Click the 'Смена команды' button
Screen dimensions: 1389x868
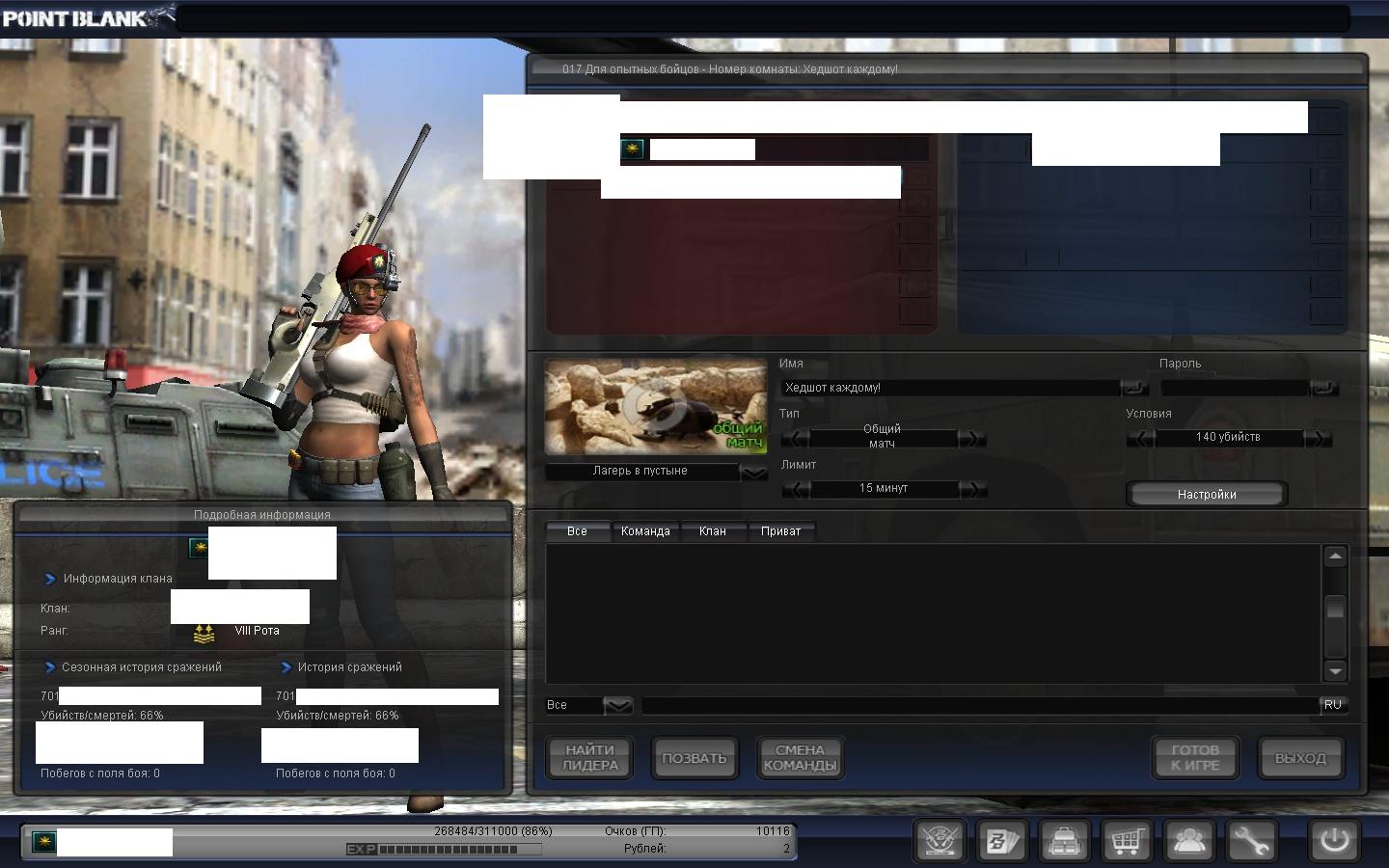pos(800,758)
